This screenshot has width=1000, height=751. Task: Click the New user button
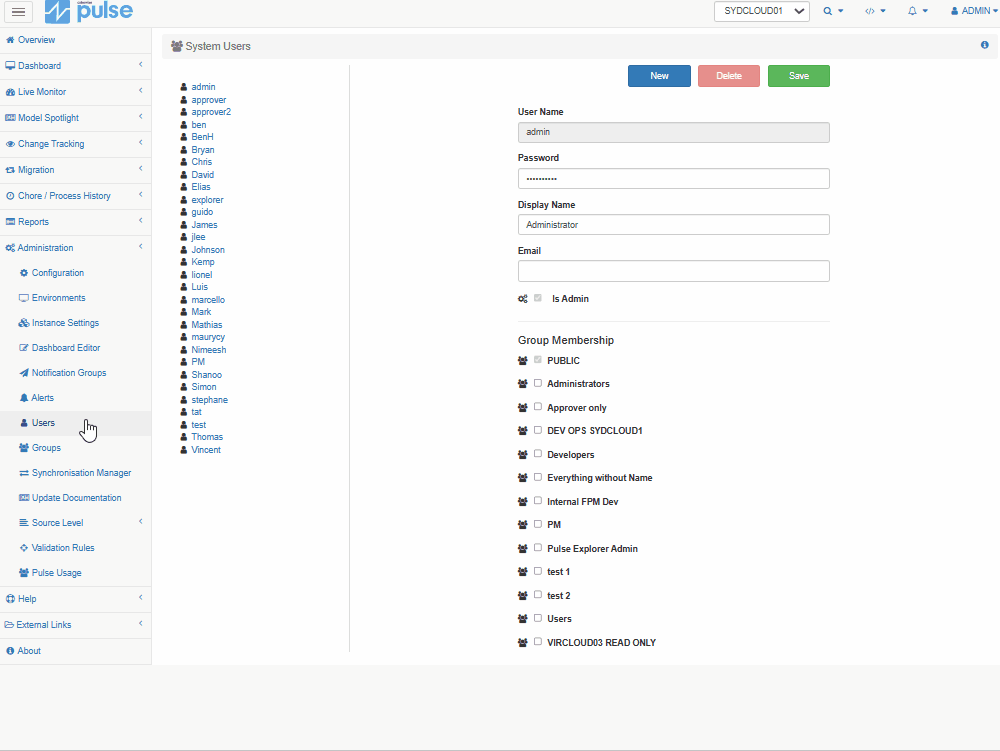point(659,76)
